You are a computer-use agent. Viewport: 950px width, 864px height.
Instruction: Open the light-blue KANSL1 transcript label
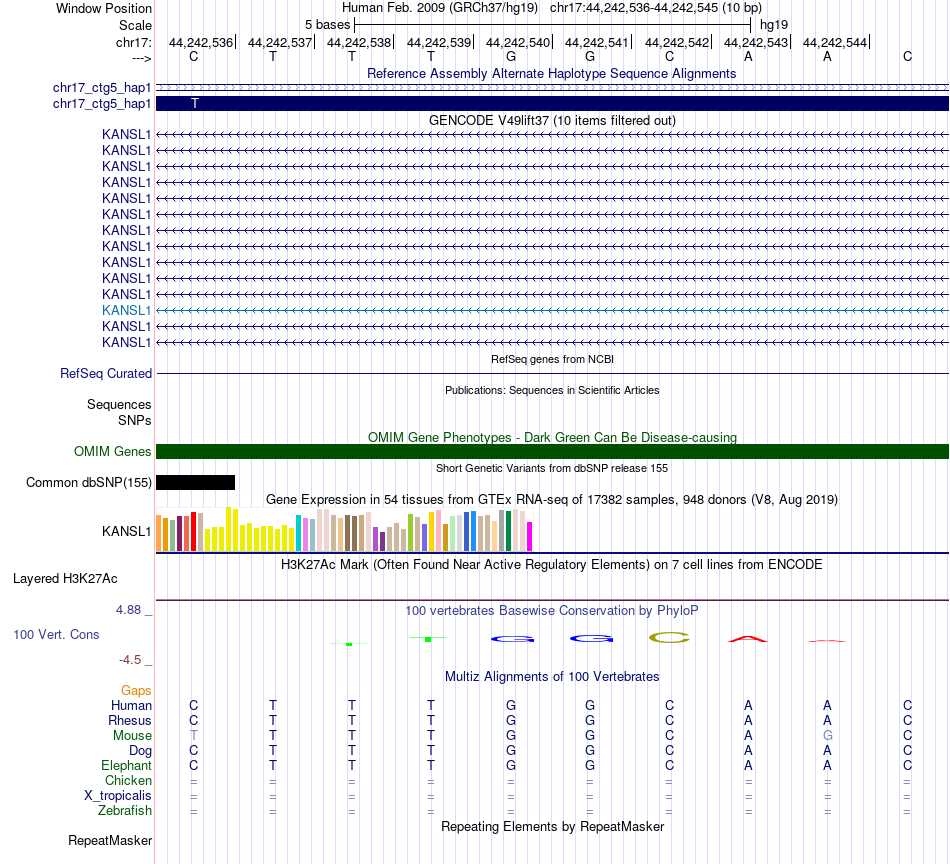tap(126, 310)
